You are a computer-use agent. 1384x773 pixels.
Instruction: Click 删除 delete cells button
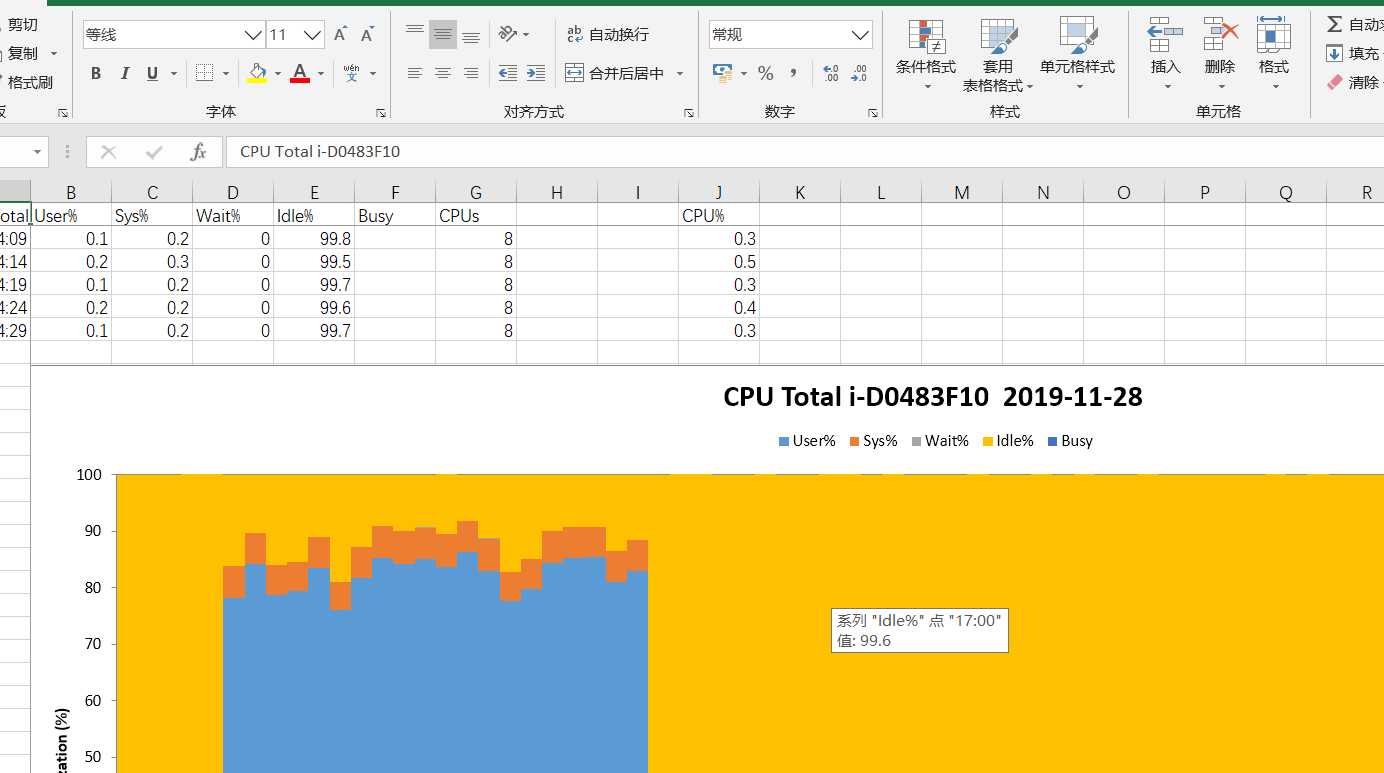point(1220,55)
